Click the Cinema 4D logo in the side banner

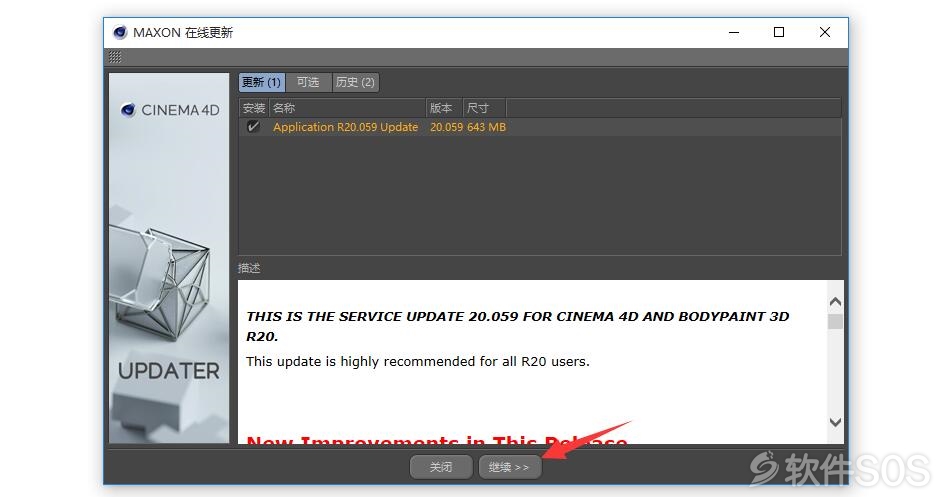(x=170, y=110)
